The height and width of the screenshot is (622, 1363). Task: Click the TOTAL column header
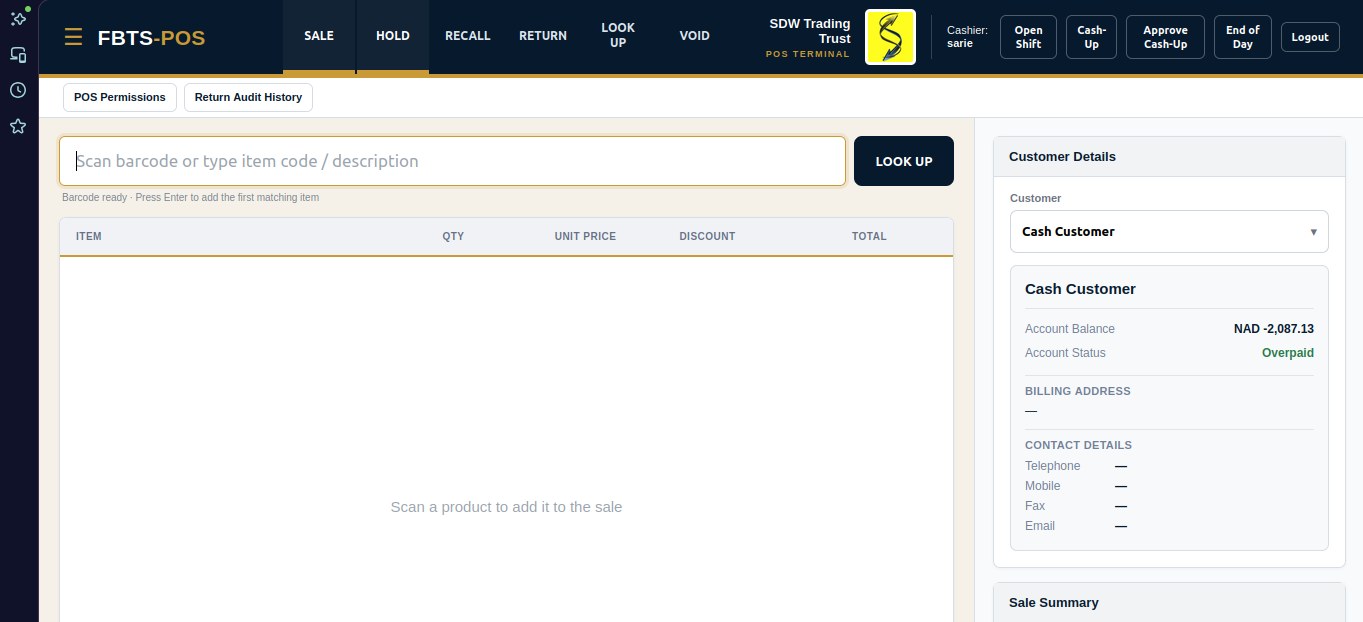coord(869,236)
